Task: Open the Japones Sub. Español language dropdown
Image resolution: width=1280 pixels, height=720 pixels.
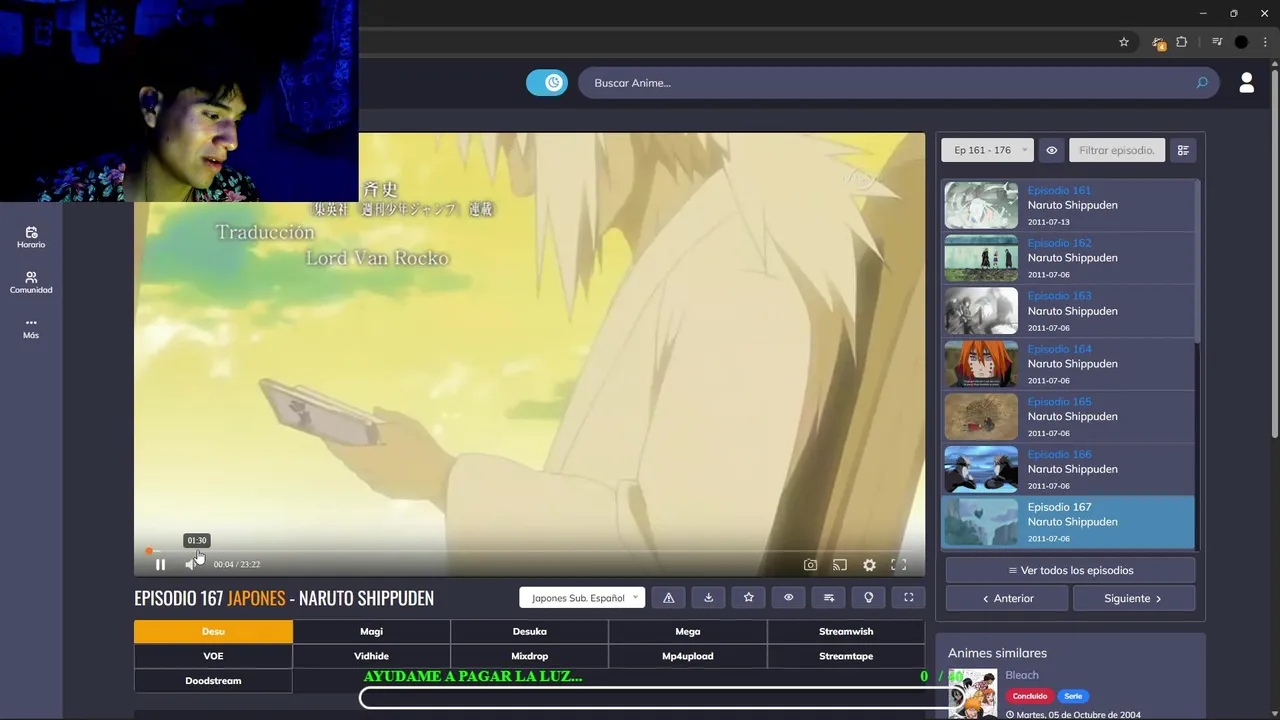Action: [x=582, y=598]
